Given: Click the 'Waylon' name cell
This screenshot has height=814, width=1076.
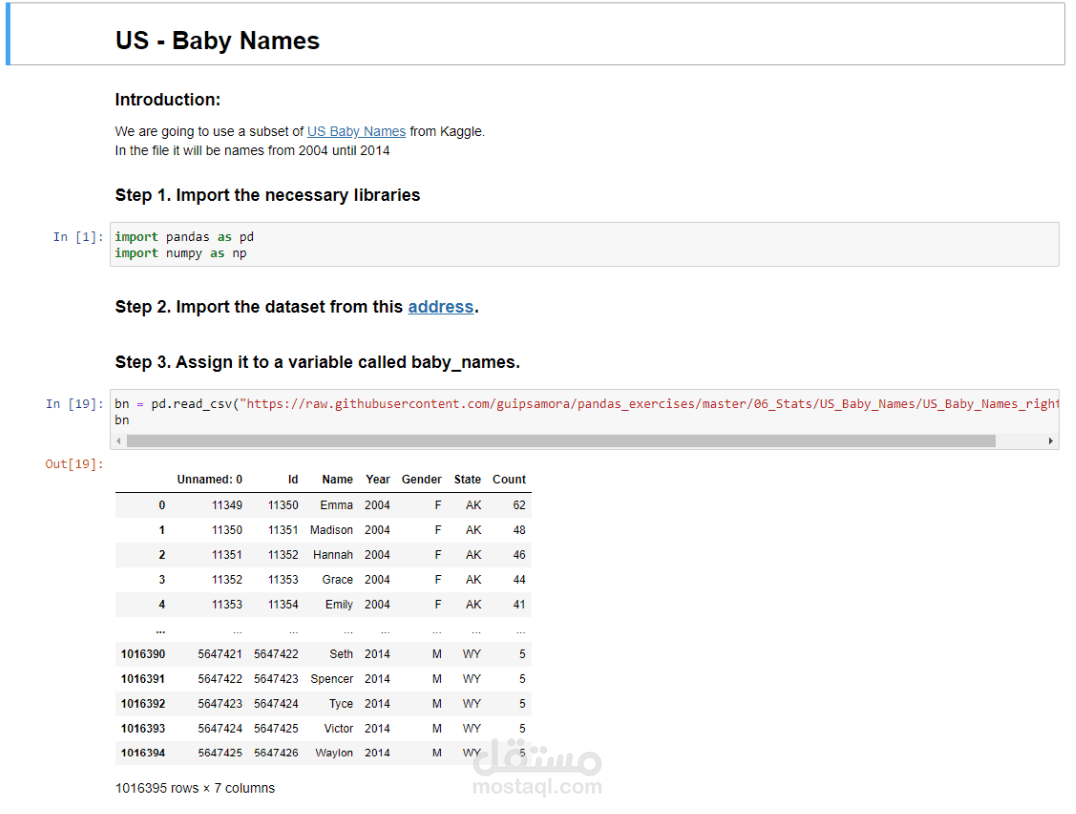Looking at the screenshot, I should [x=334, y=753].
